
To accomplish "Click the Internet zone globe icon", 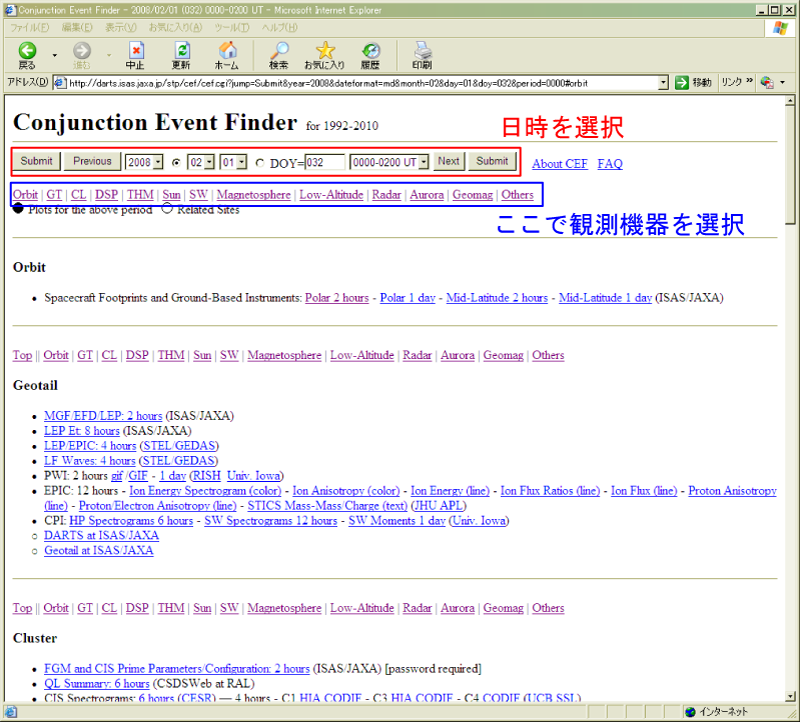I will pos(690,712).
